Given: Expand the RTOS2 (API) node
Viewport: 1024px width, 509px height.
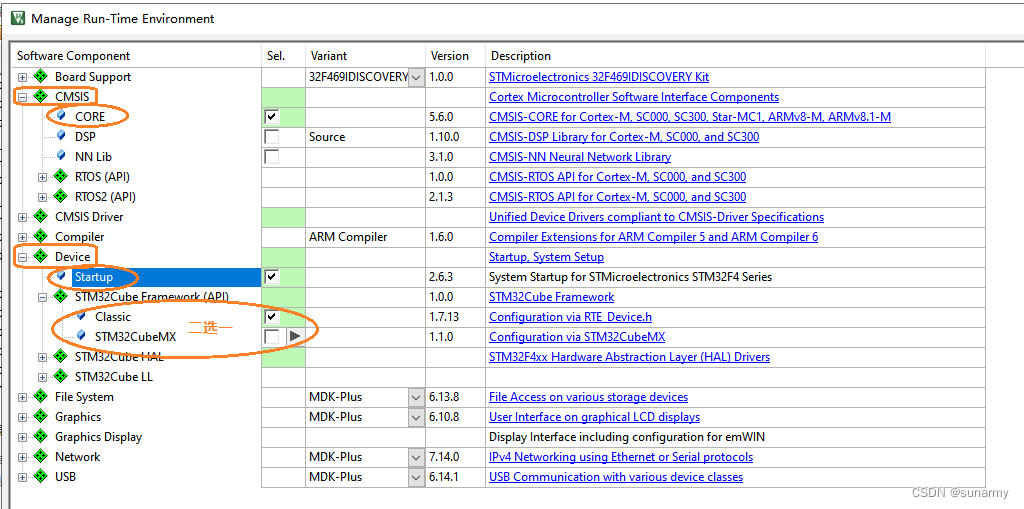Looking at the screenshot, I should pos(43,197).
